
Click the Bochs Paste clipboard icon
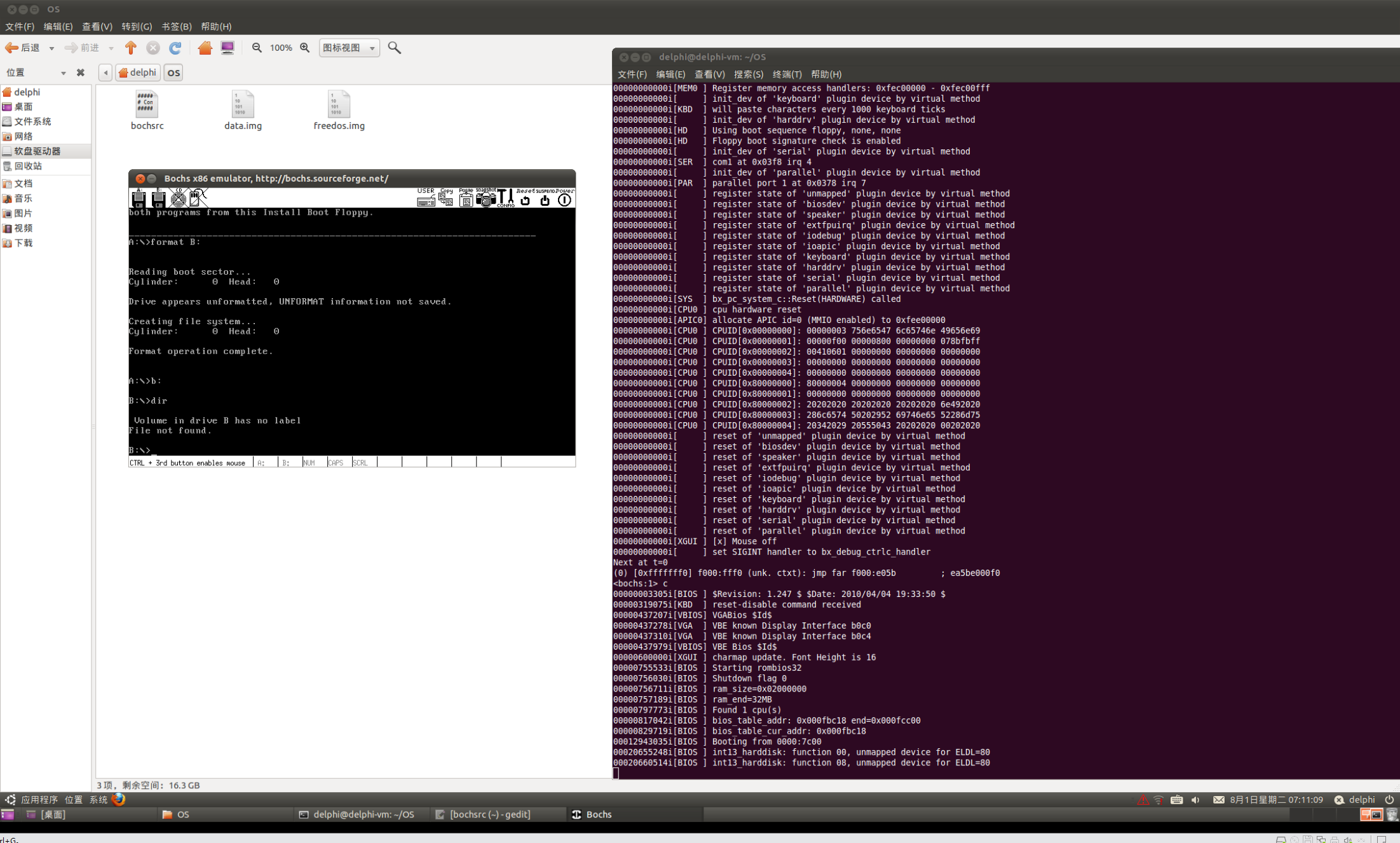pos(466,200)
